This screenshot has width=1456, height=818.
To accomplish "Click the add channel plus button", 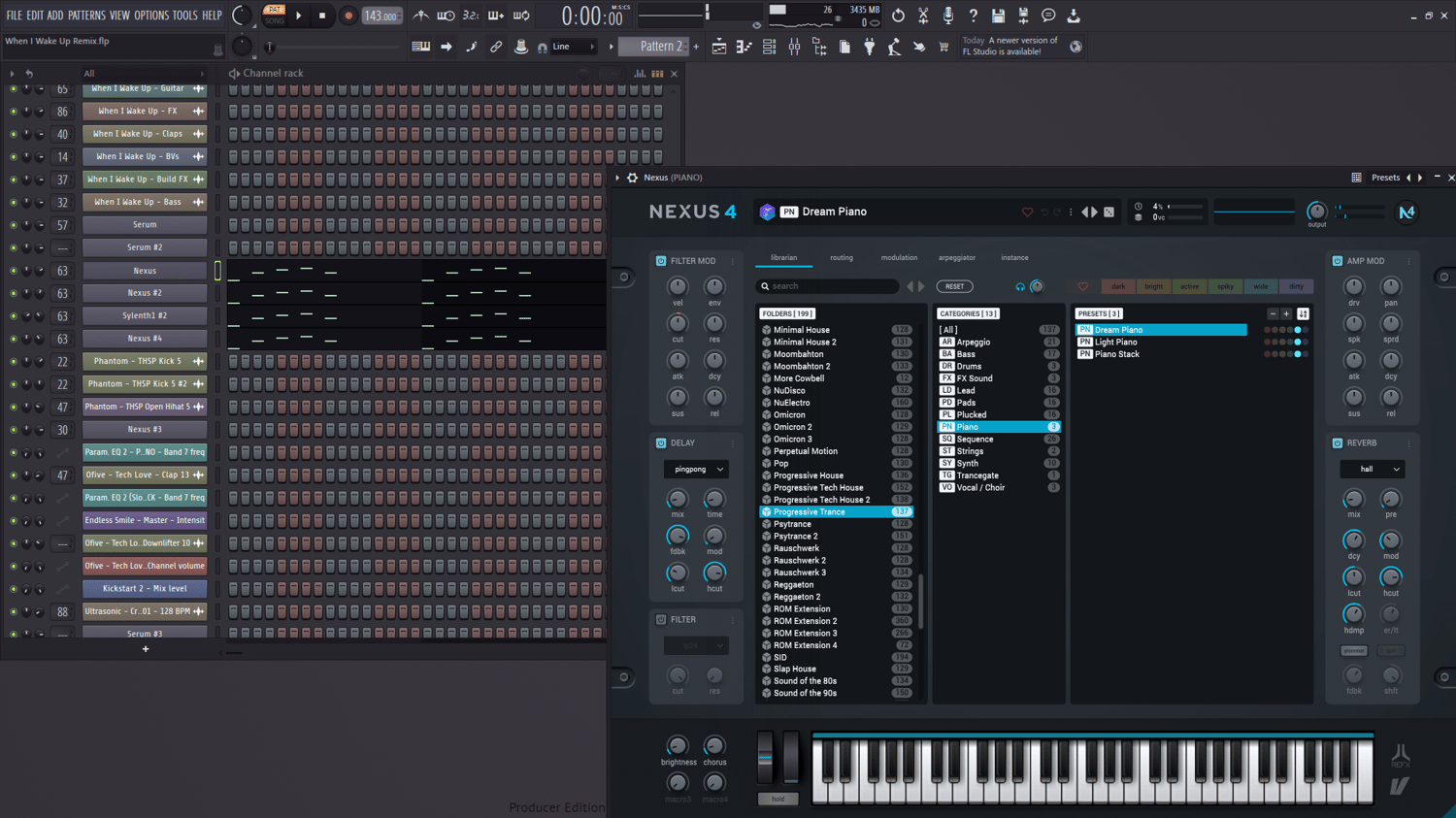I will (x=146, y=649).
